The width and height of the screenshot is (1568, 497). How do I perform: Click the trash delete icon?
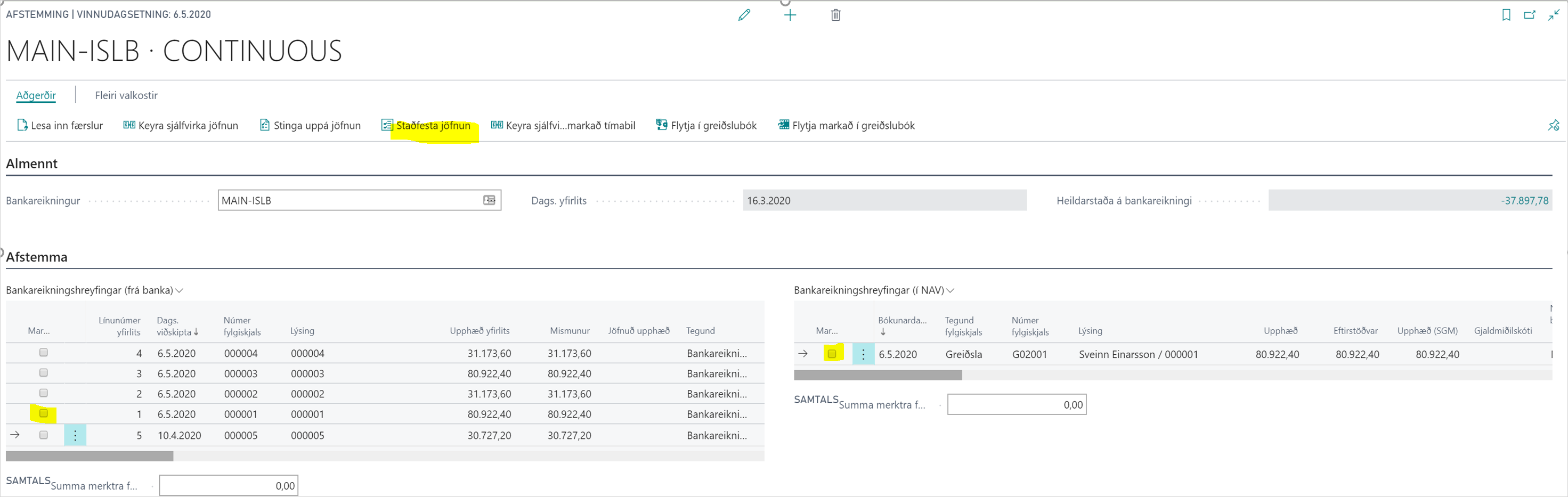pos(836,15)
